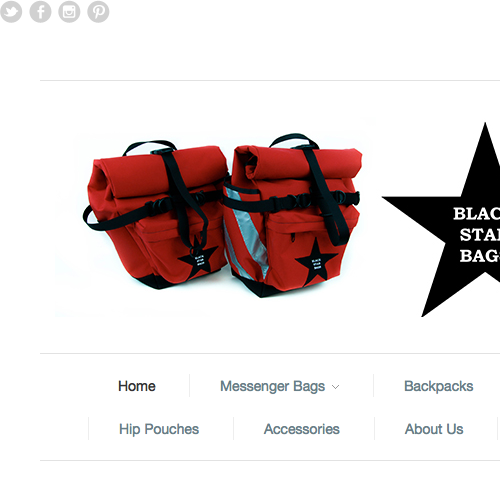Click the black star on right bag
The width and height of the screenshot is (500, 500).
click(316, 262)
